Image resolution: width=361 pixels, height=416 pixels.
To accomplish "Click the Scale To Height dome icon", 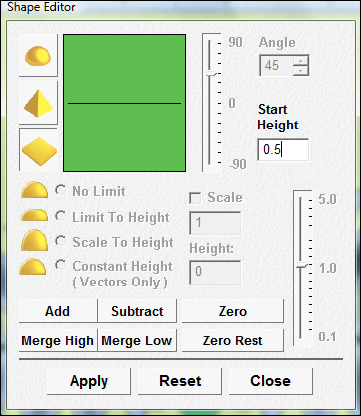I will [34, 240].
